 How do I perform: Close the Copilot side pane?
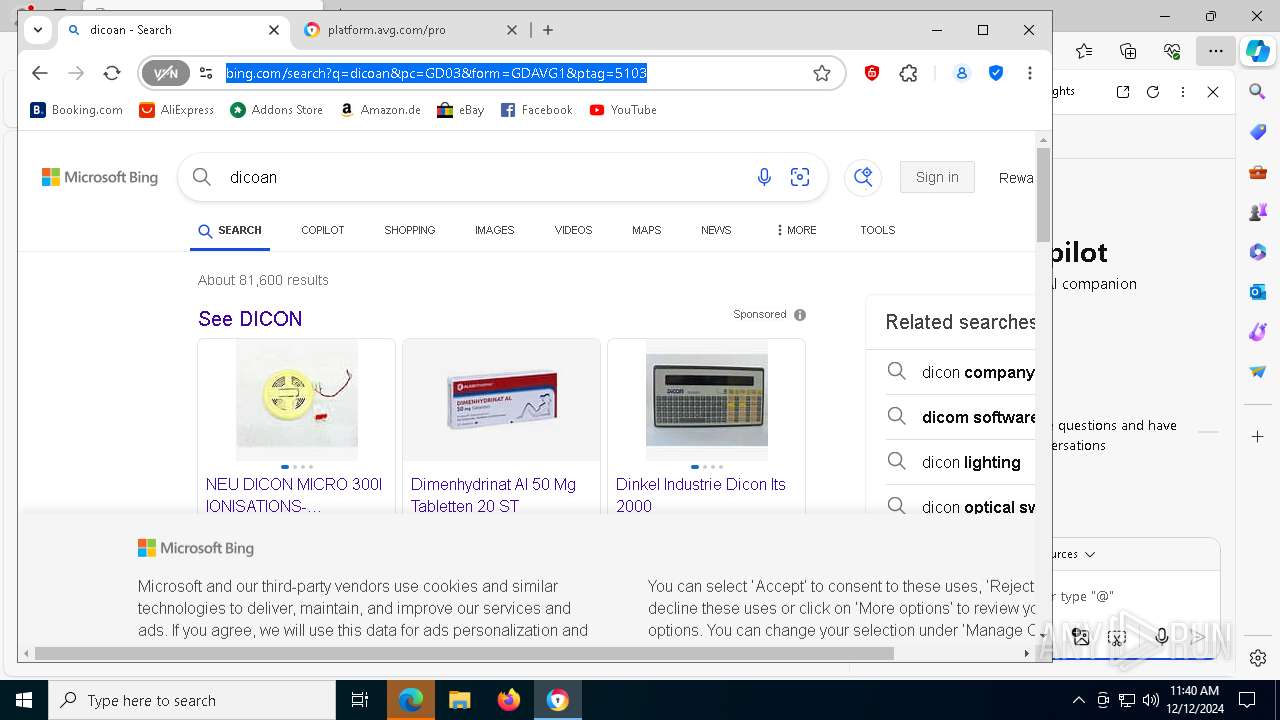point(1213,92)
